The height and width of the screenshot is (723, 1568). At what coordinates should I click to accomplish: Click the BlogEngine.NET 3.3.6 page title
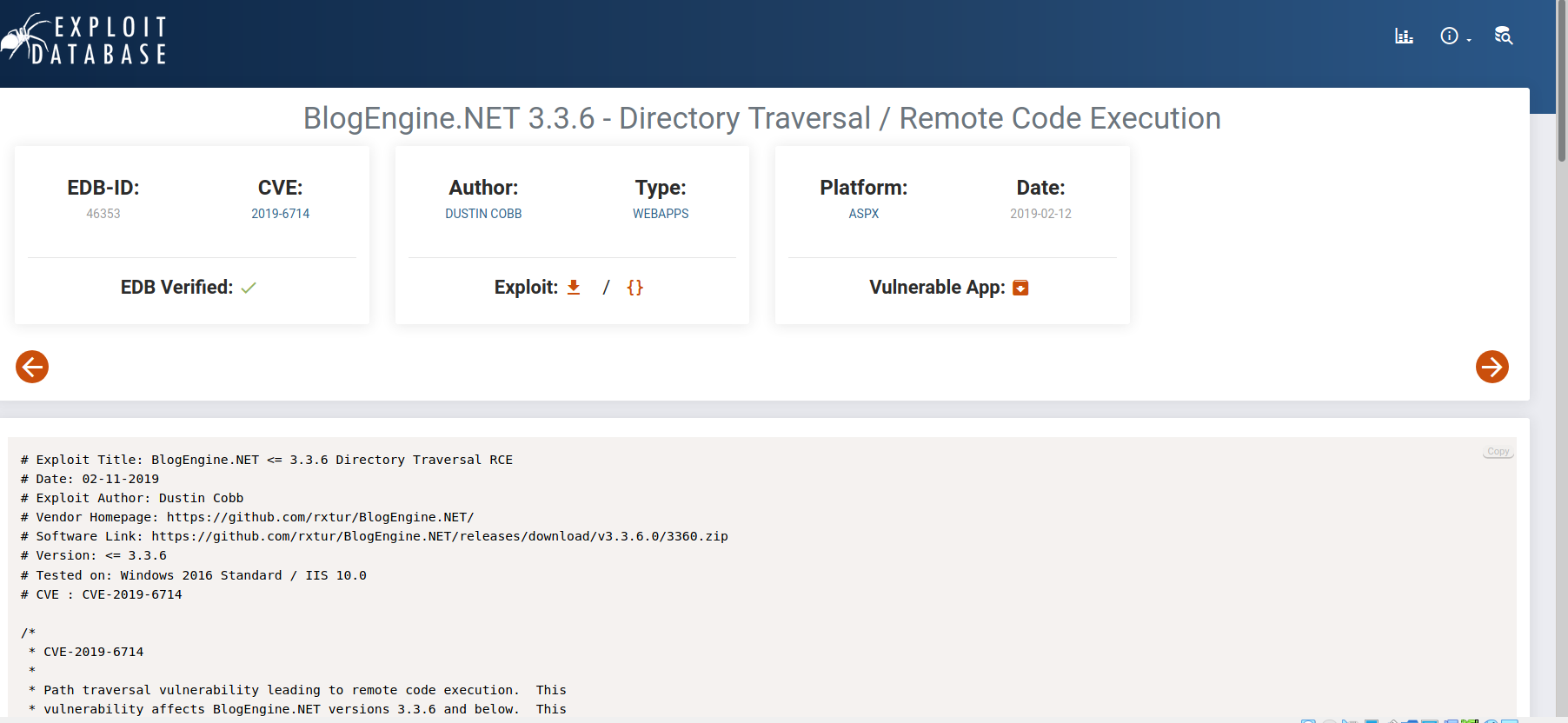click(x=762, y=118)
